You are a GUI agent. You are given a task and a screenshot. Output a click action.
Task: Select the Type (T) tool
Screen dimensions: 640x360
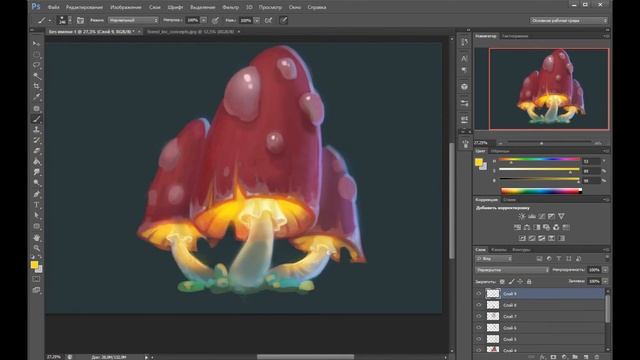pos(36,204)
